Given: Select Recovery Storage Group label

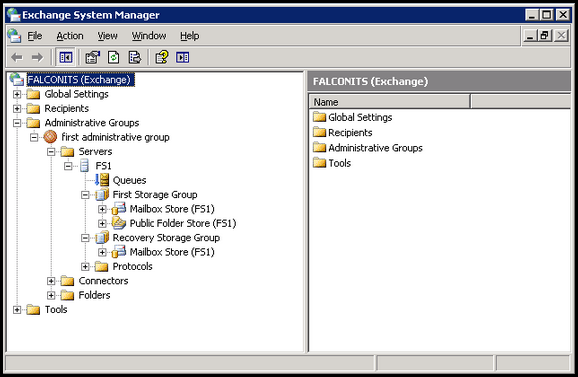Looking at the screenshot, I should (166, 238).
